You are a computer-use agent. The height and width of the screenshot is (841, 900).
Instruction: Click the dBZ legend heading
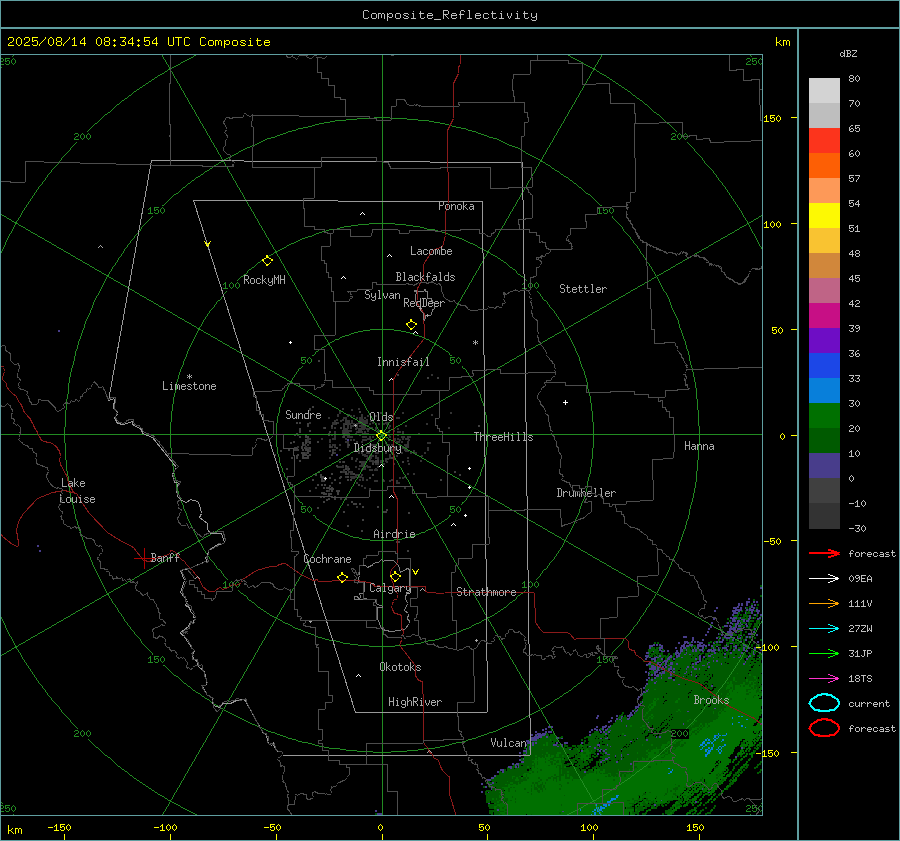pyautogui.click(x=848, y=54)
